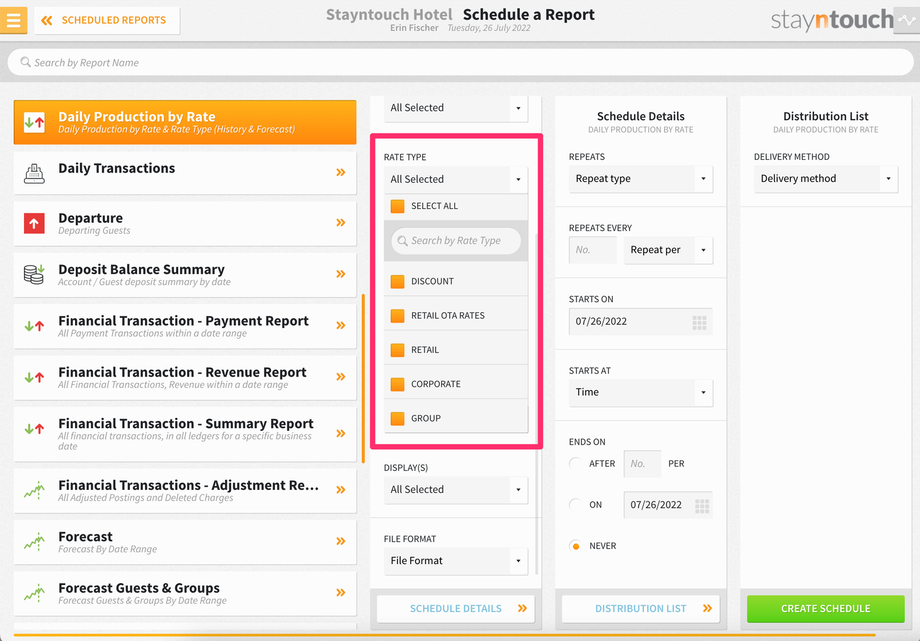Select the NEVER radio button
This screenshot has height=641, width=920.
pos(576,546)
